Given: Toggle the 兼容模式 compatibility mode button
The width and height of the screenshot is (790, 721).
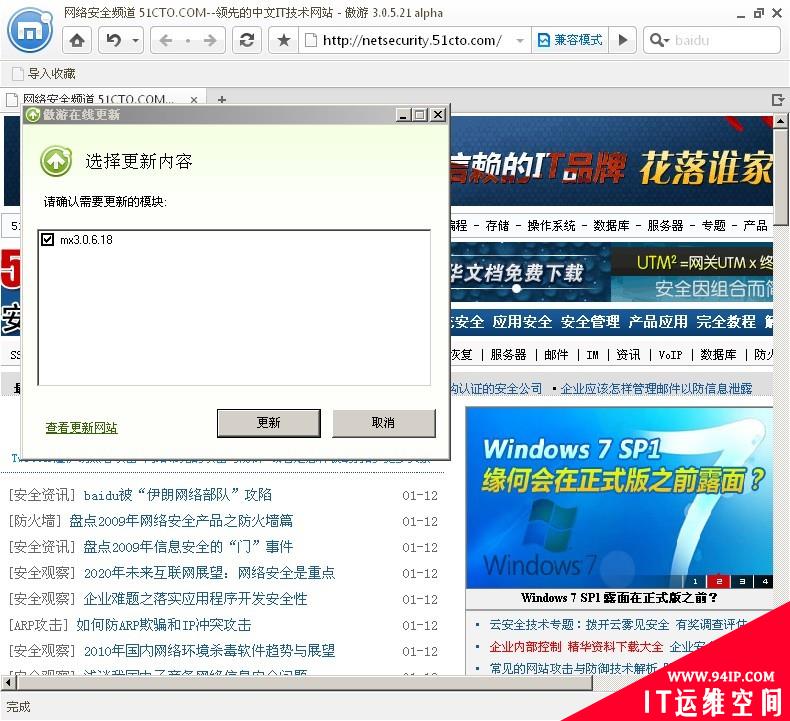Looking at the screenshot, I should coord(570,40).
